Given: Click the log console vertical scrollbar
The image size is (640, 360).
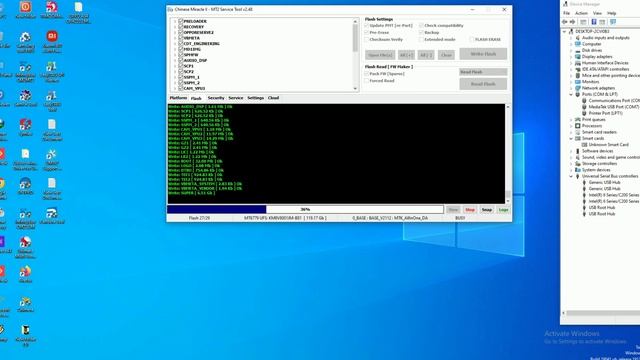Looking at the screenshot, I should pyautogui.click(x=508, y=154).
